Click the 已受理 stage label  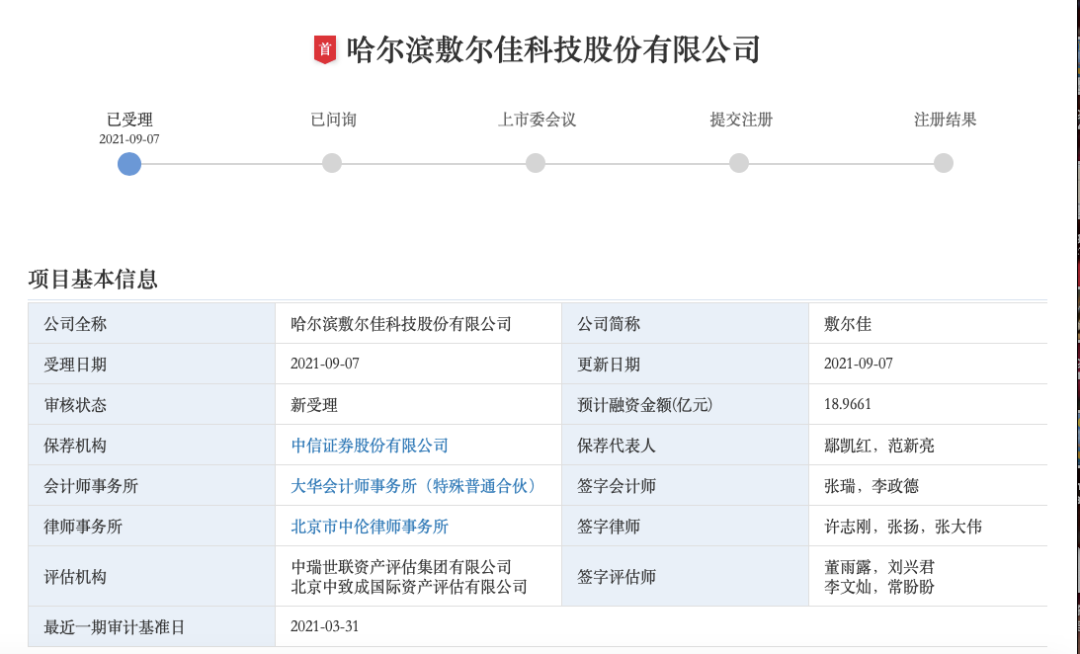pos(129,120)
